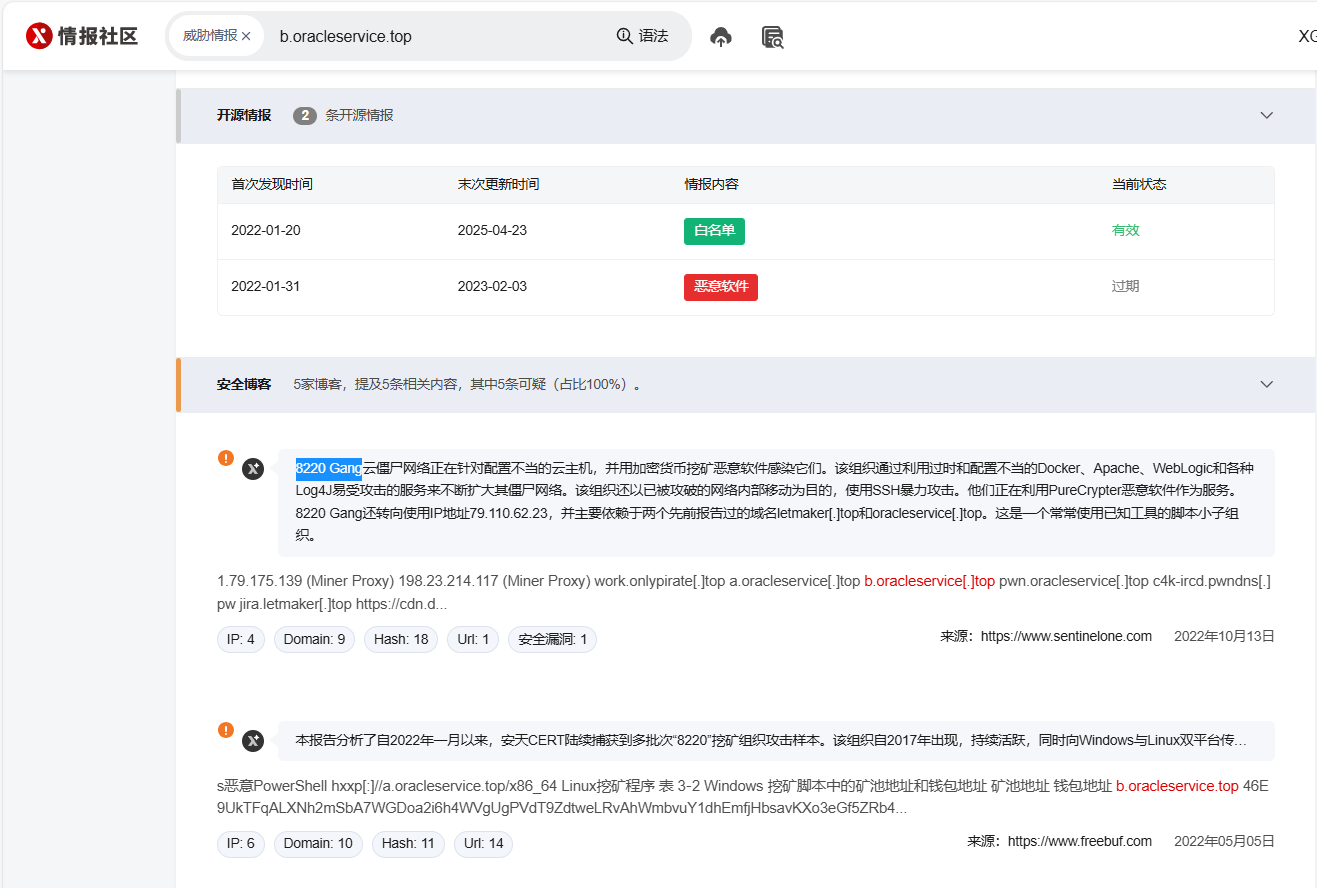This screenshot has height=888, width=1317.
Task: Focus the search field with b.oracleservice.top
Action: pyautogui.click(x=440, y=36)
